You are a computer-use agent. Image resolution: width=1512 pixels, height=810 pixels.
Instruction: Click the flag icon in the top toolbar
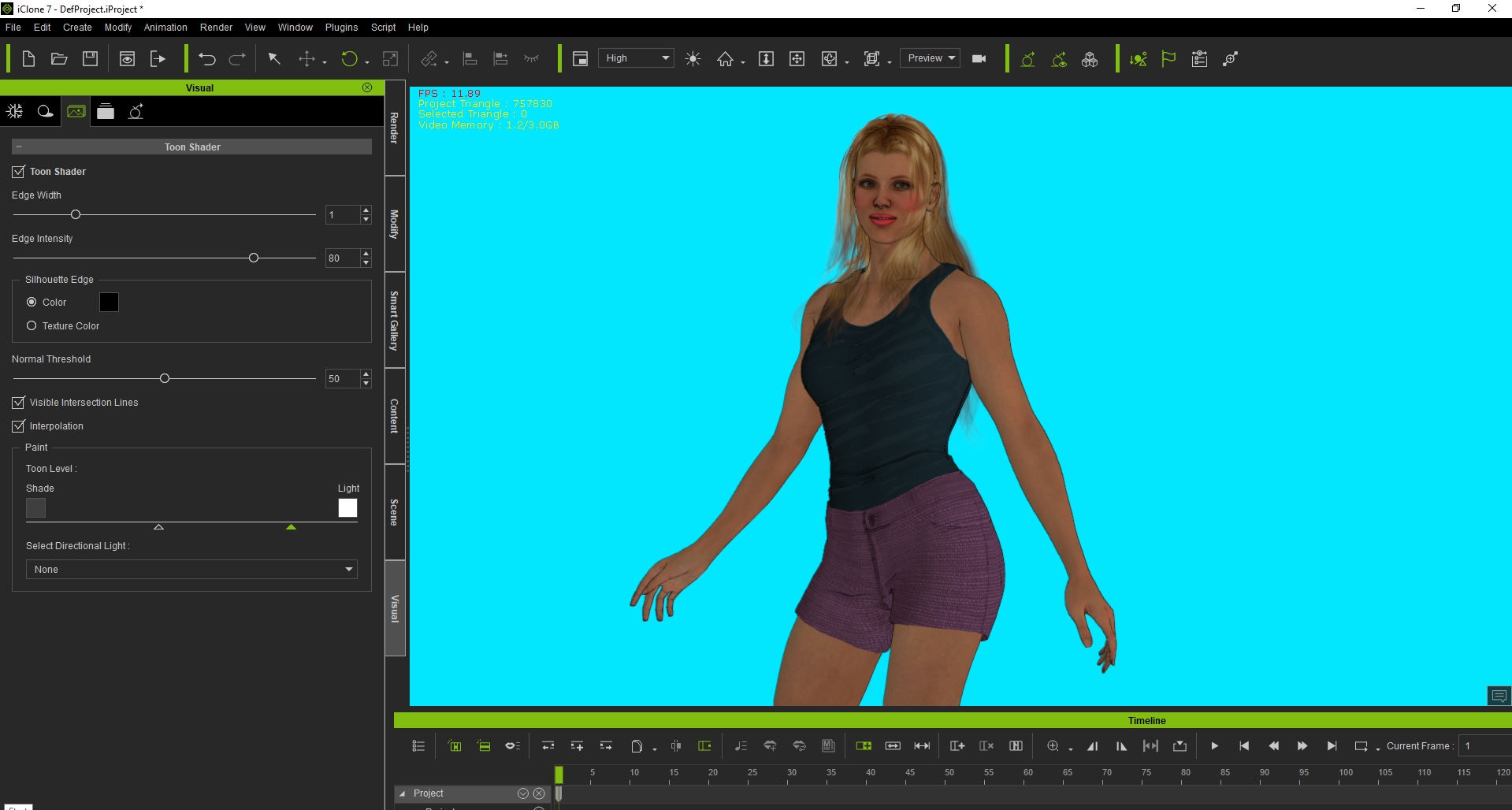pyautogui.click(x=1168, y=59)
